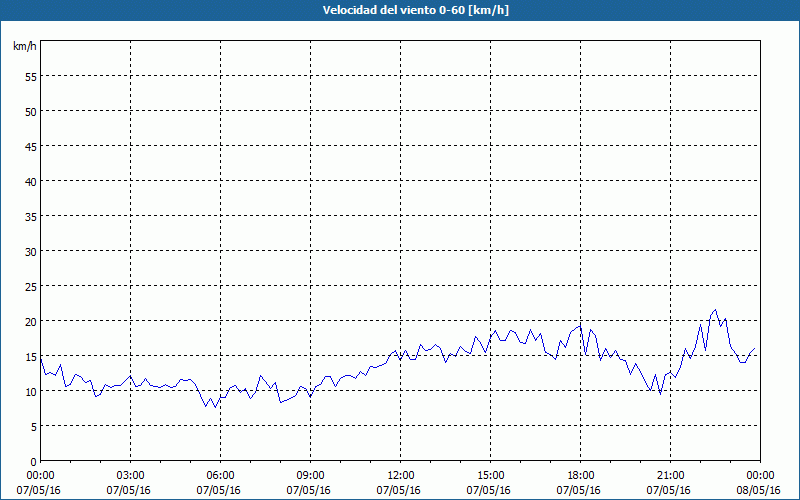Viewport: 800px width, 500px height.
Task: Select the 10 km/h axis label
Action: 31,392
